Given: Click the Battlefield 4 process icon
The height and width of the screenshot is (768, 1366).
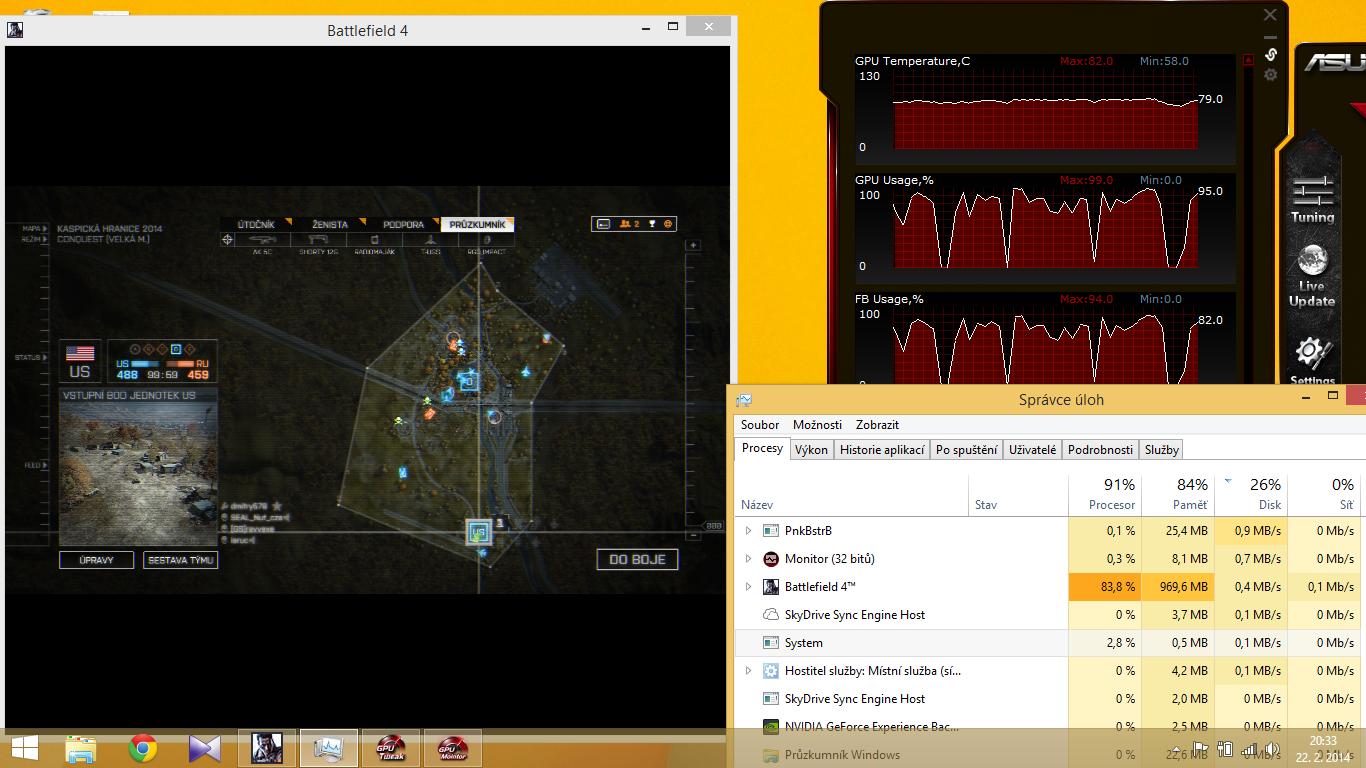Looking at the screenshot, I should tap(771, 587).
